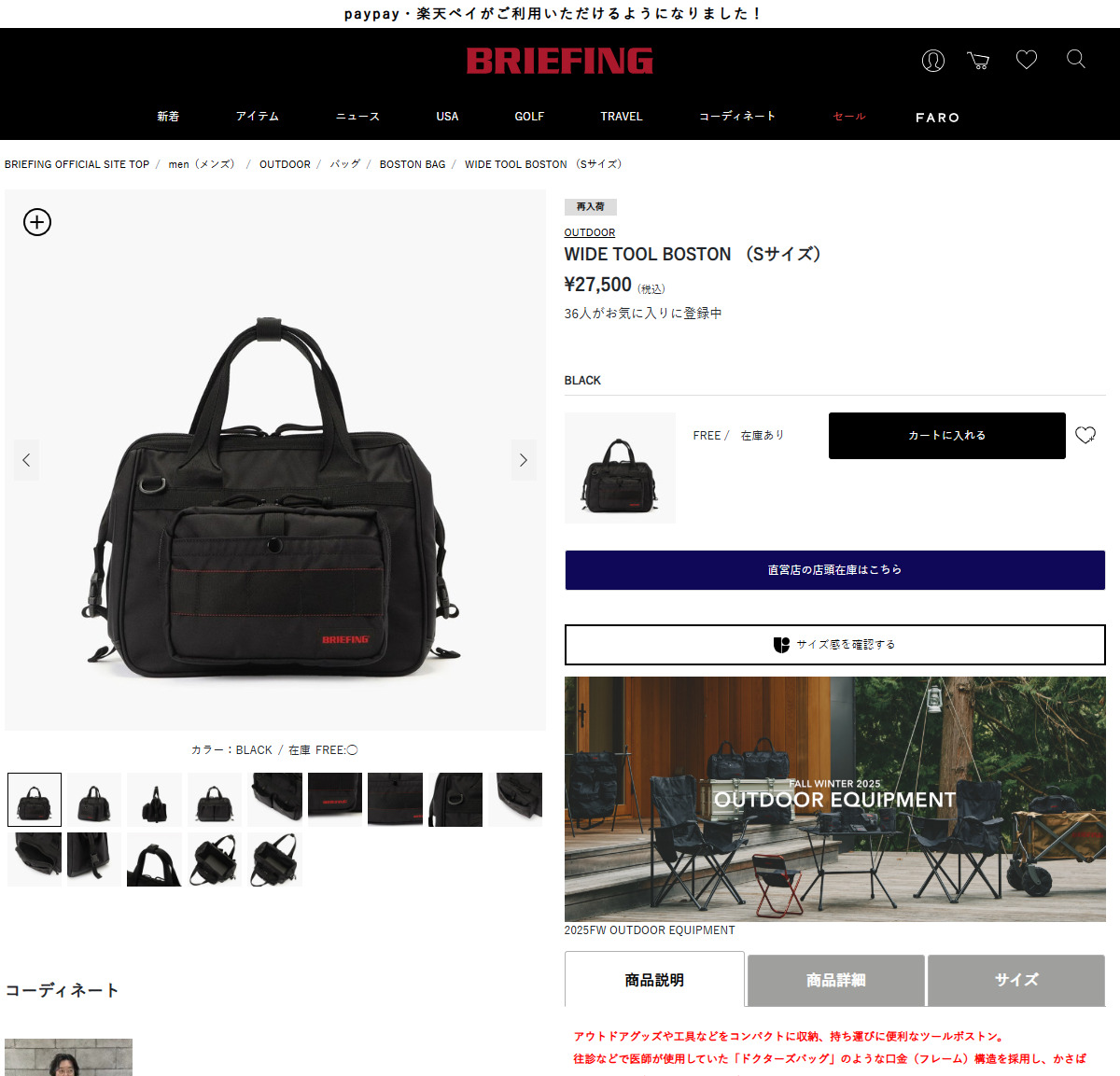Image resolution: width=1120 pixels, height=1076 pixels.
Task: Zoom product image with plus icon
Action: 37,222
